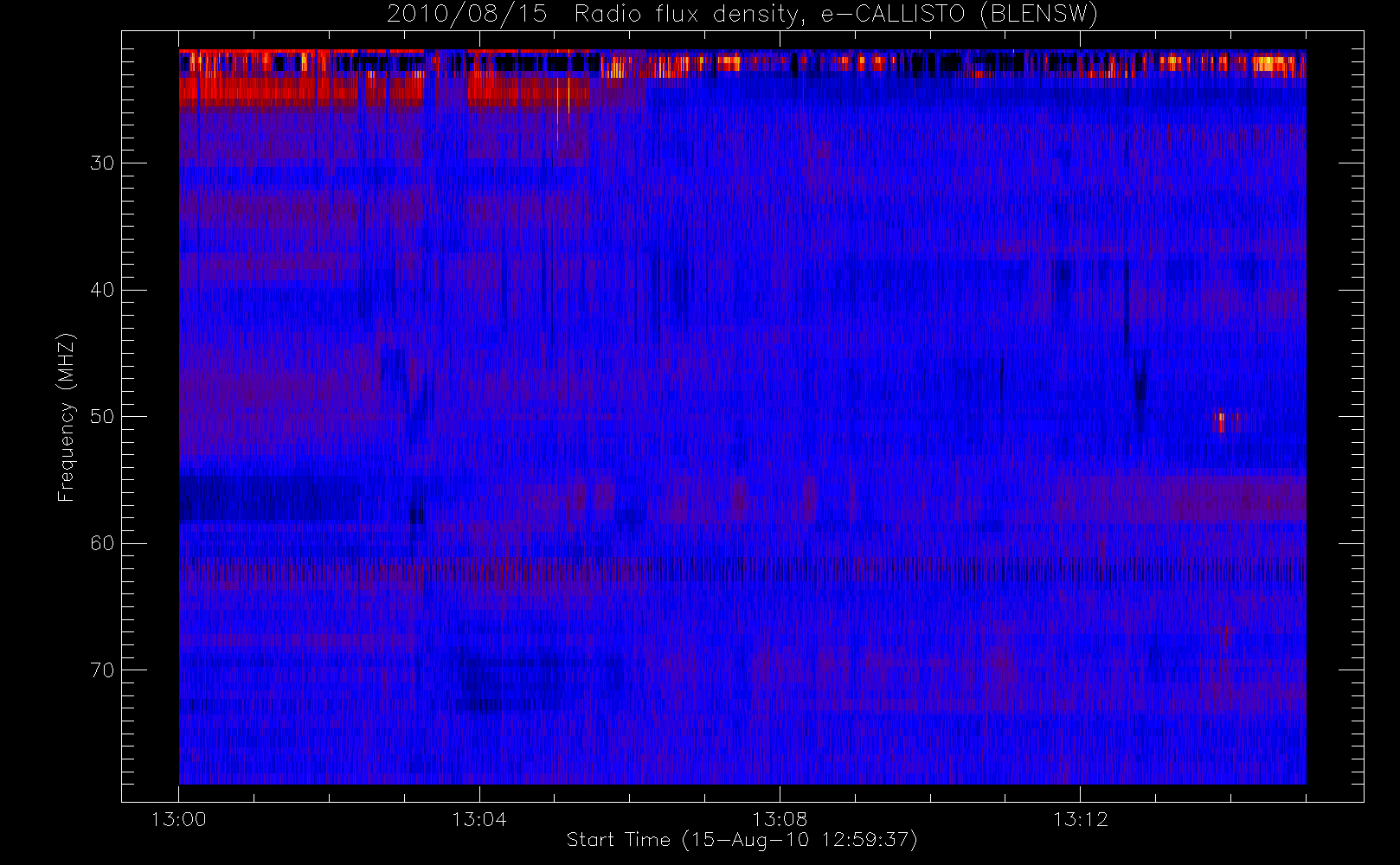The height and width of the screenshot is (865, 1400).
Task: Click the time tick label '13:08'
Action: 780,819
